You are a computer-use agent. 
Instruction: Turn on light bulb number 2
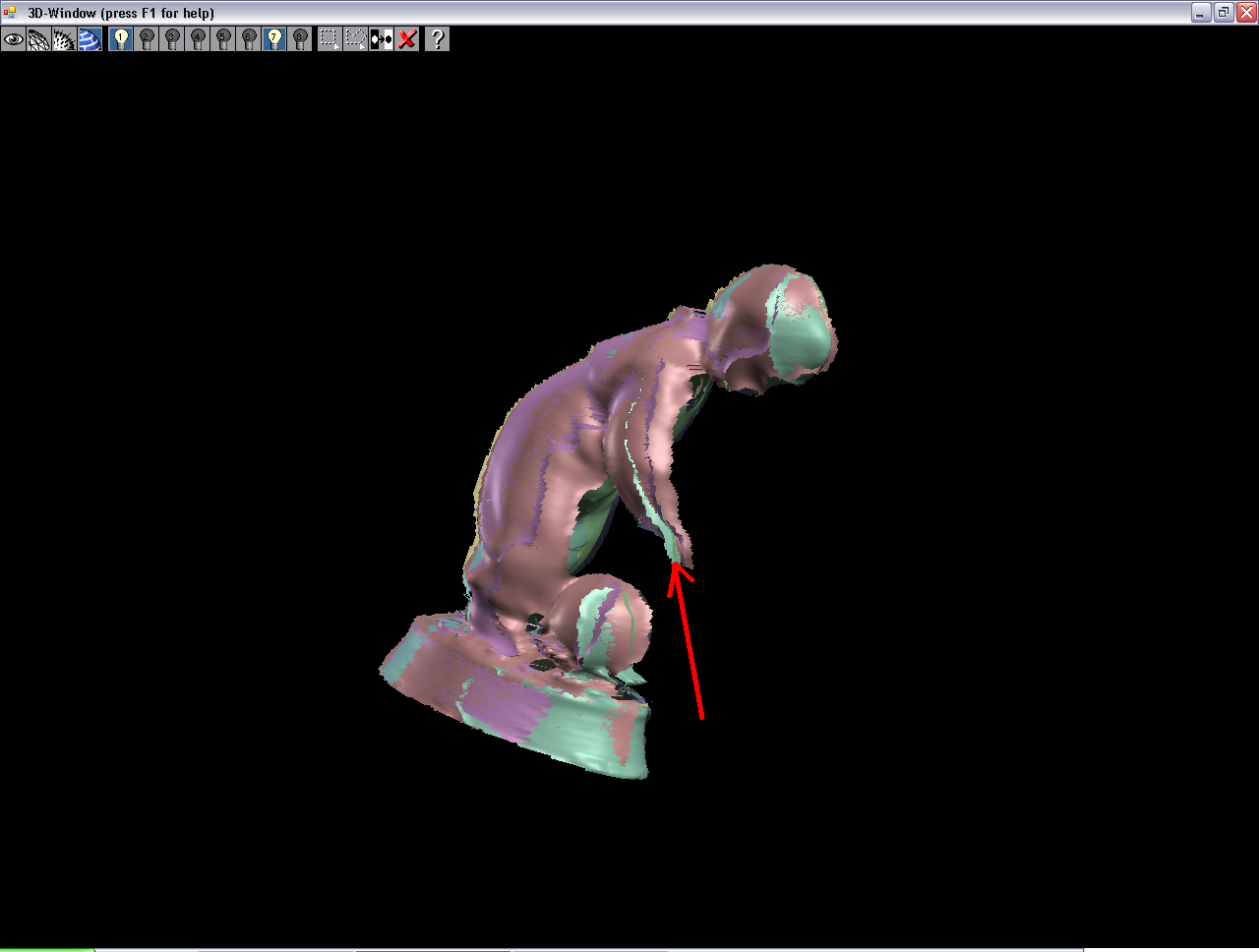click(147, 39)
